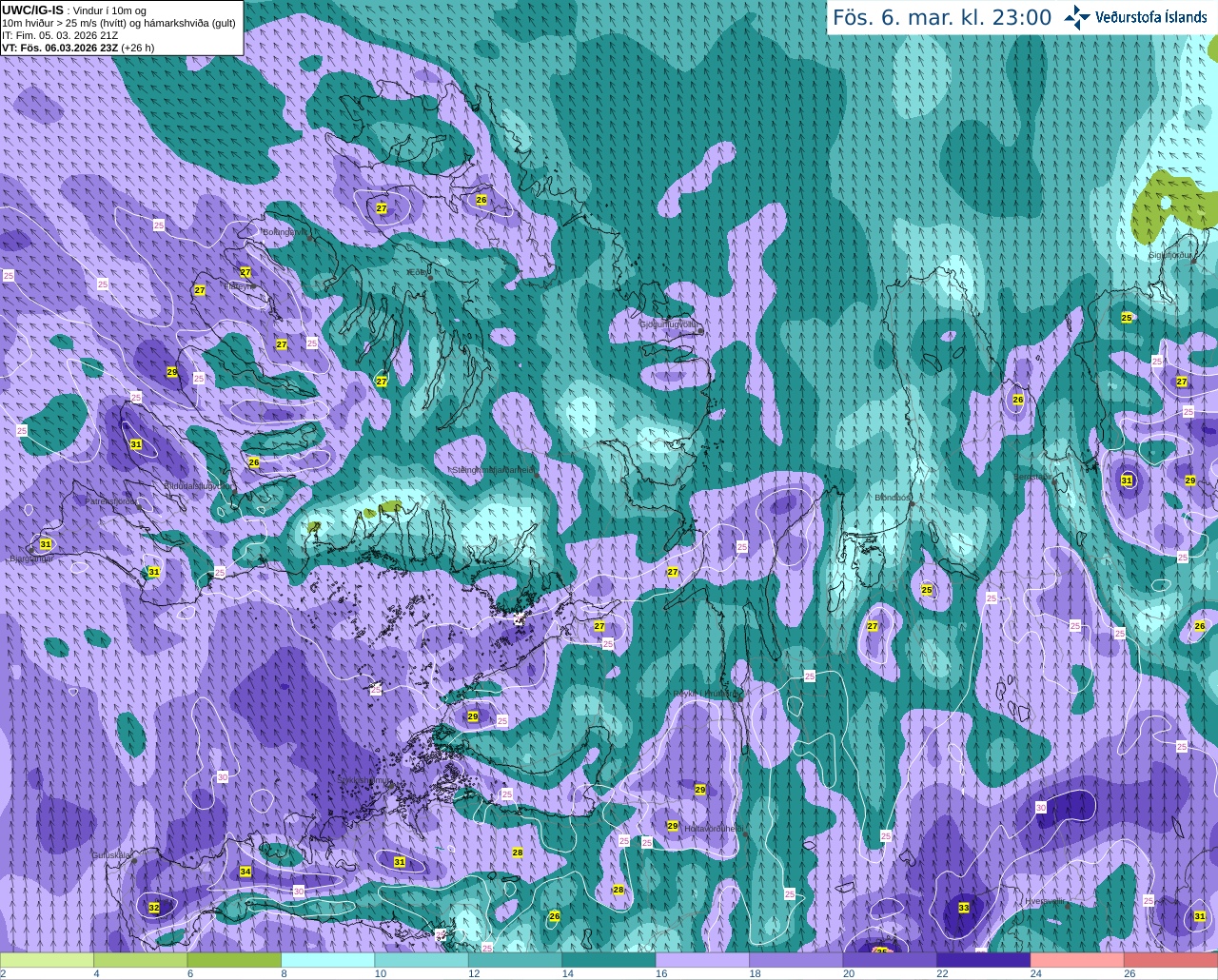Pick the 10–12 medium teal legend swatch

422,960
